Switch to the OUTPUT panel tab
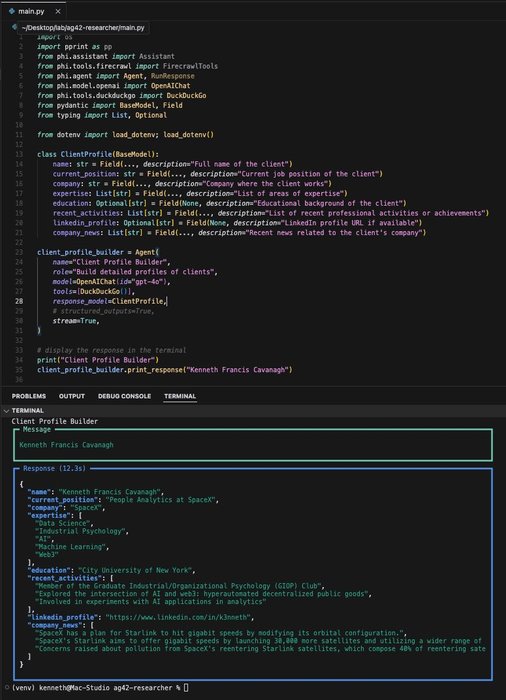Screen dimensions: 506x700 pyautogui.click(x=72, y=396)
